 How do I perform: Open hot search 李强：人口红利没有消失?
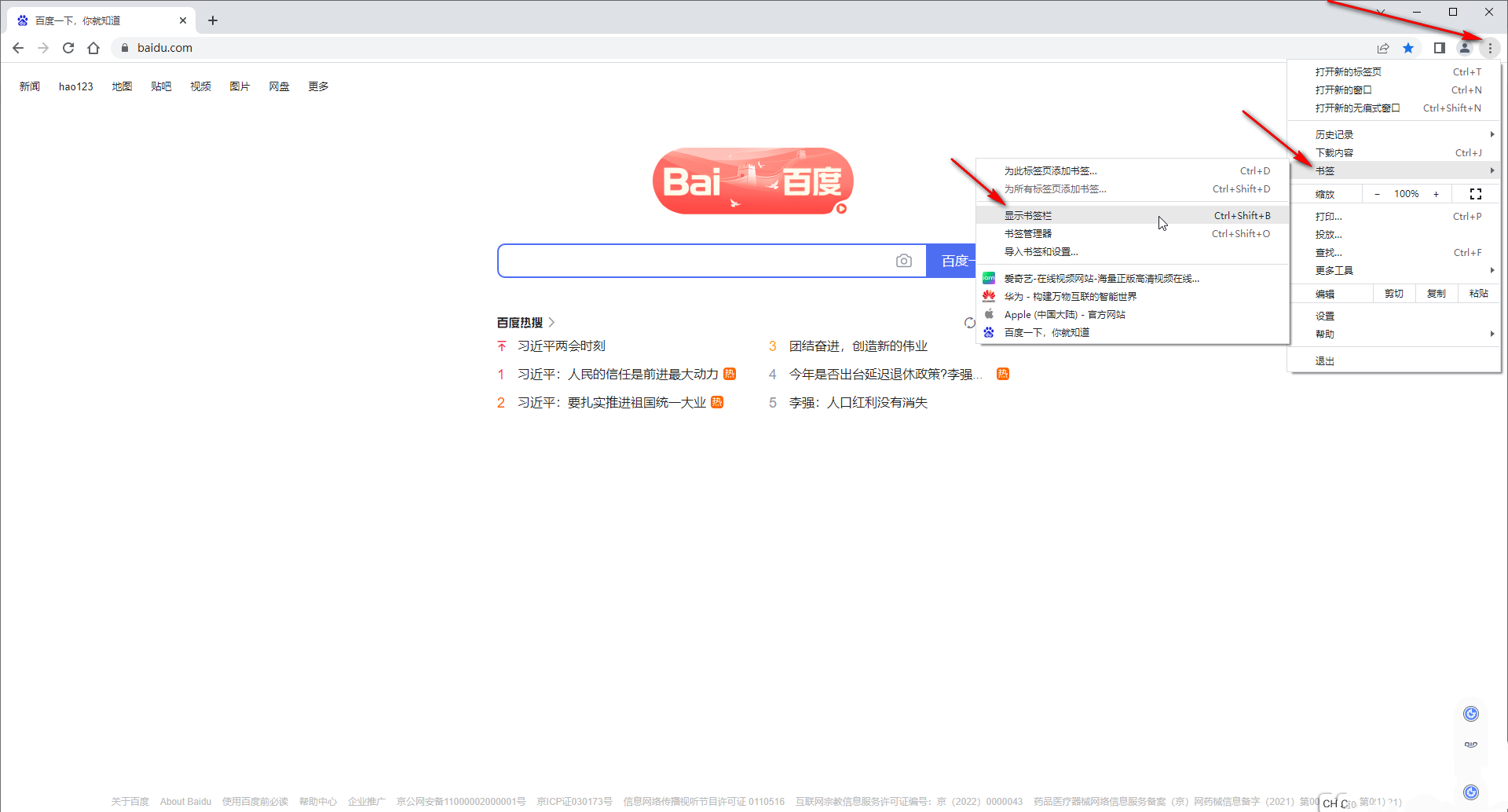click(x=858, y=403)
